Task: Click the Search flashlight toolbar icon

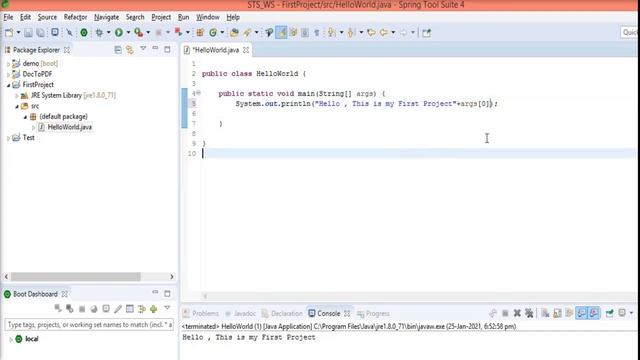Action: (x=247, y=33)
